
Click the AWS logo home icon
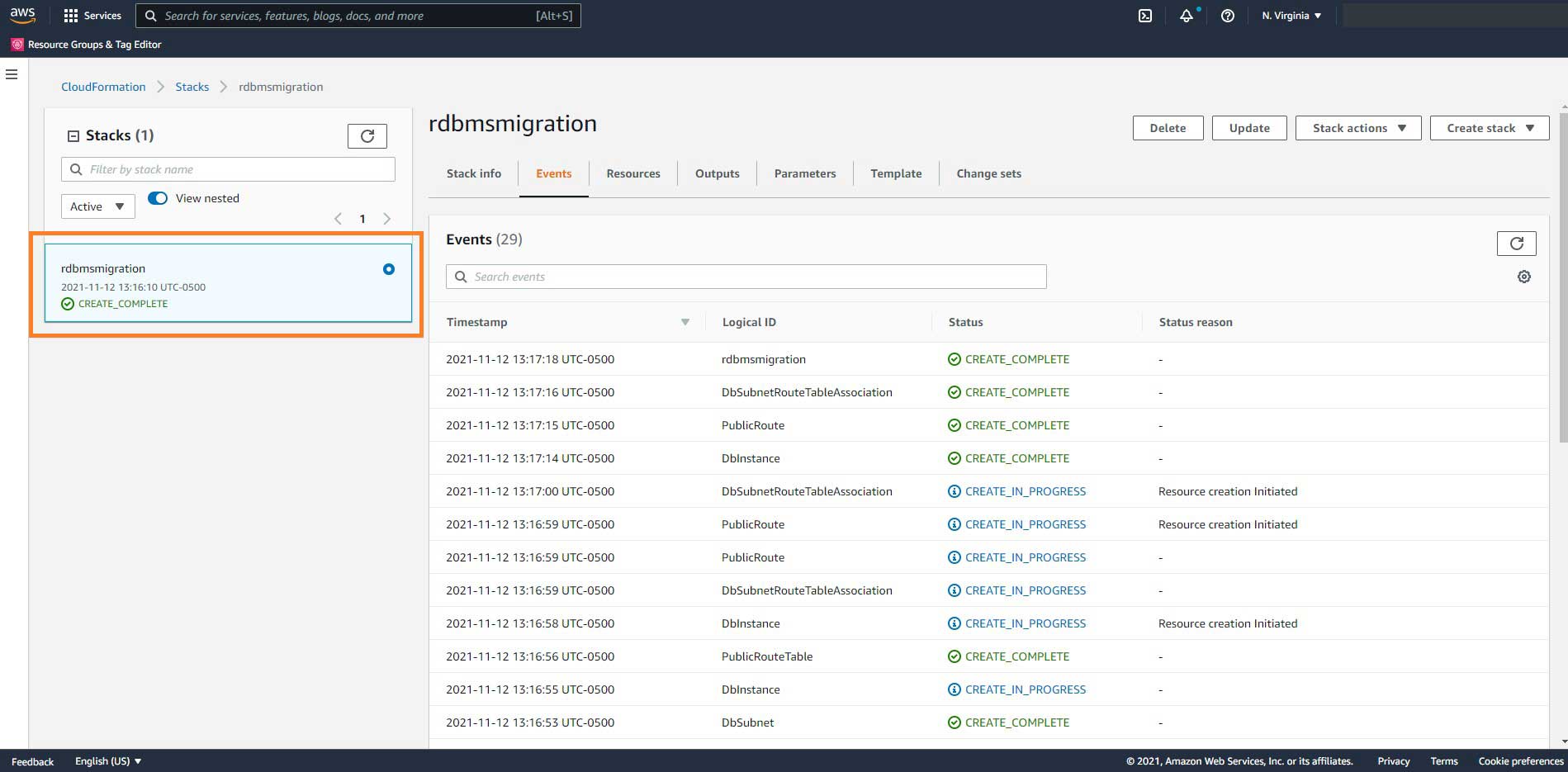tap(22, 15)
